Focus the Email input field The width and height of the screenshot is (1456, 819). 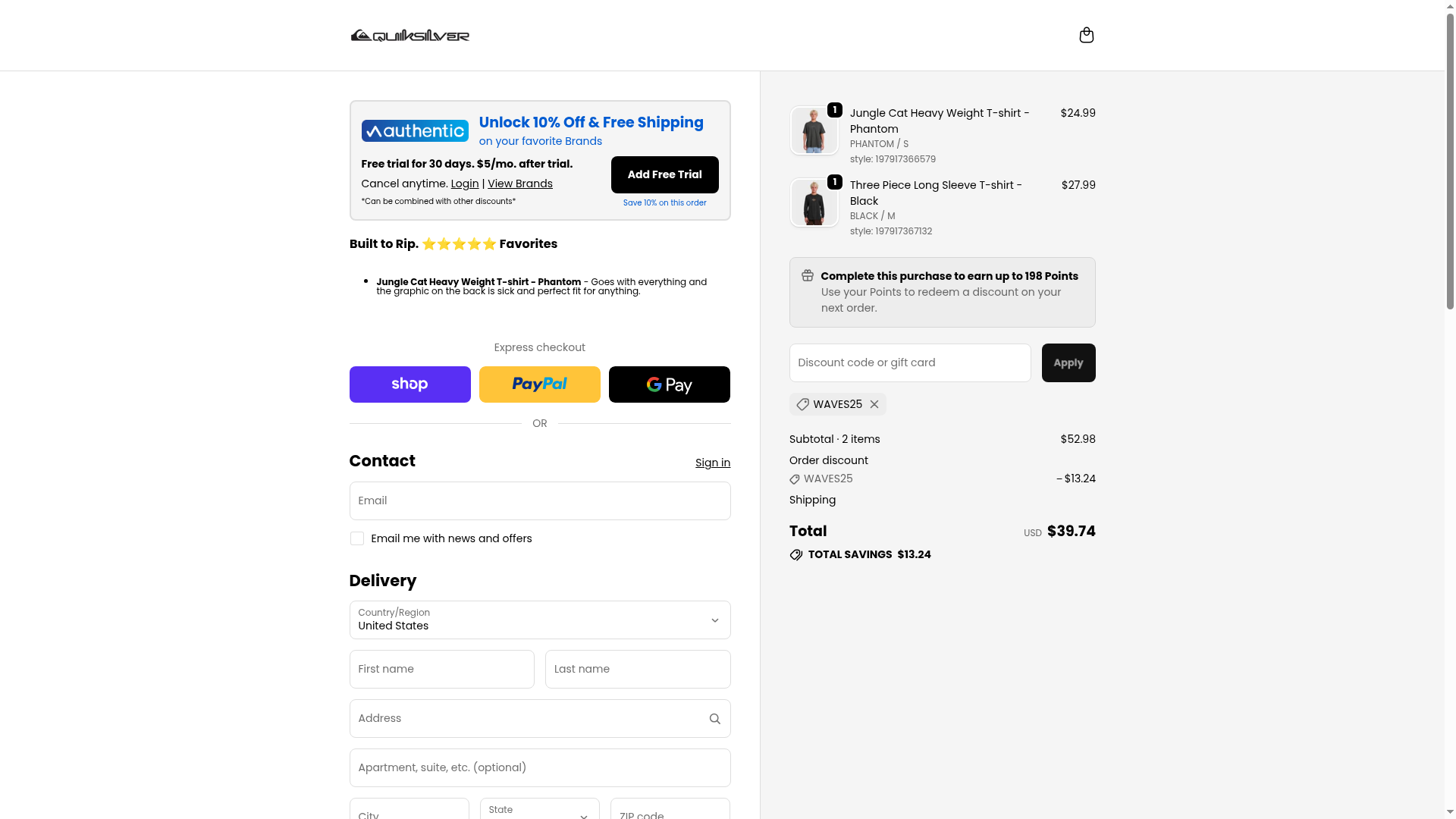click(x=539, y=500)
